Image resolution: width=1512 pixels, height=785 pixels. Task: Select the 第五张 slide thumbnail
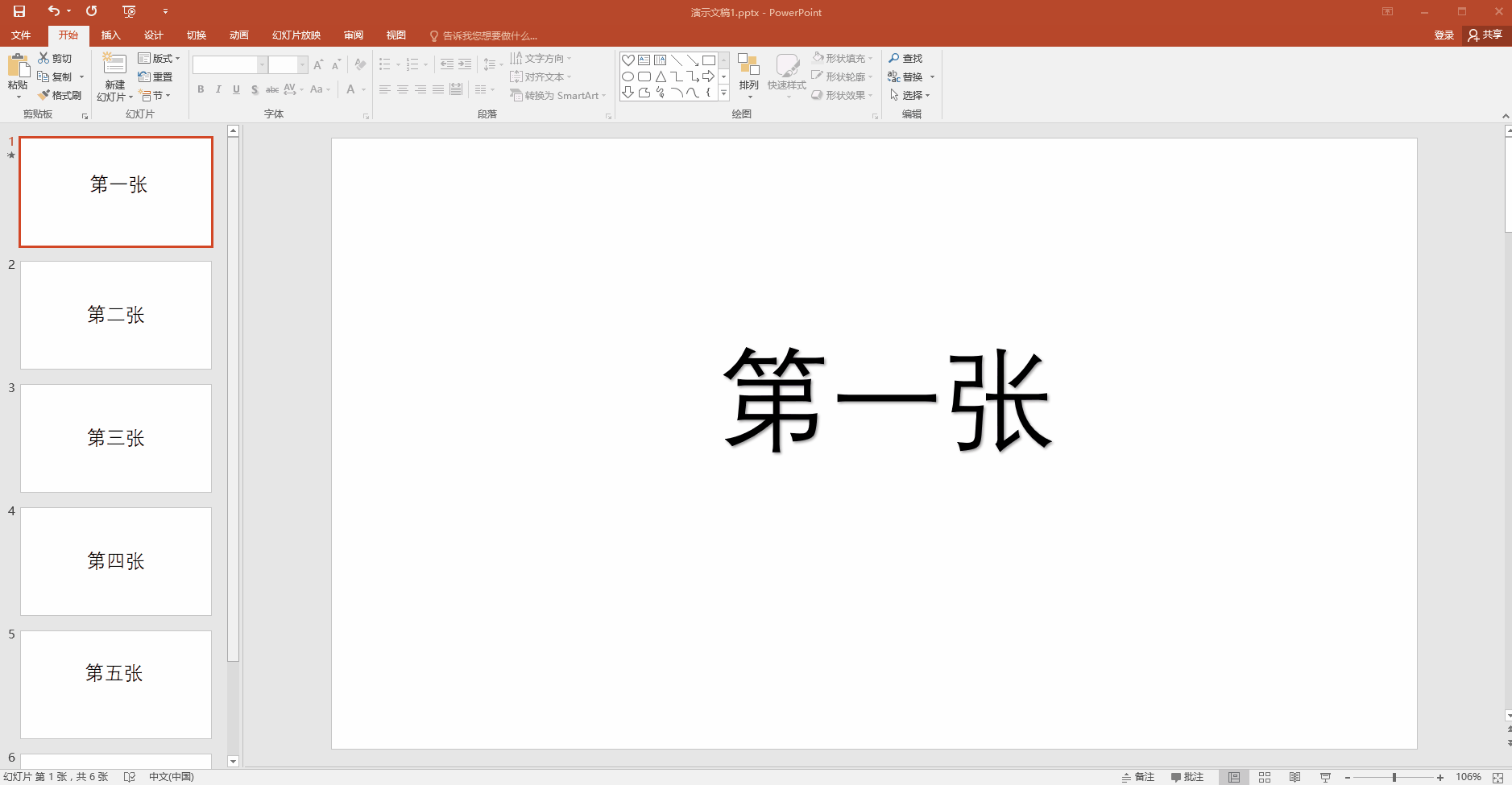116,684
